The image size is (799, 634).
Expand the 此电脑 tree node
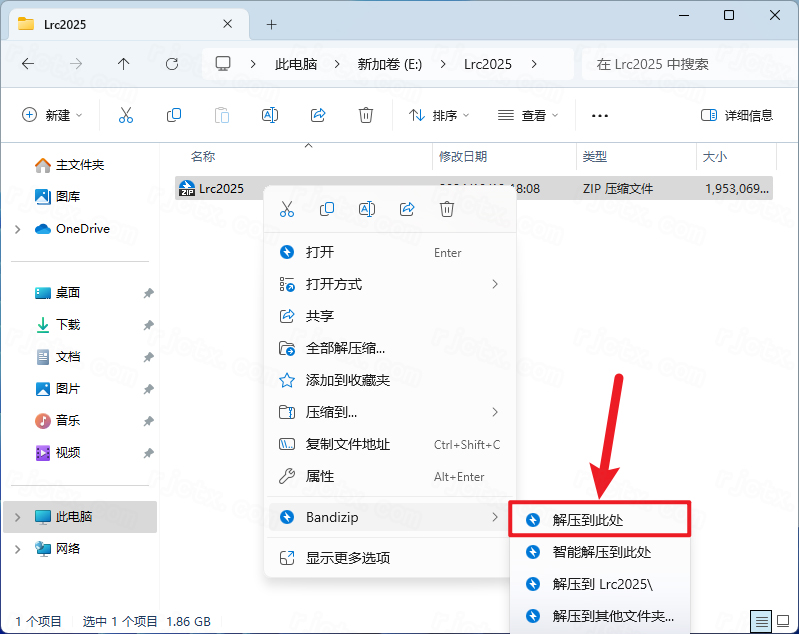tap(17, 517)
